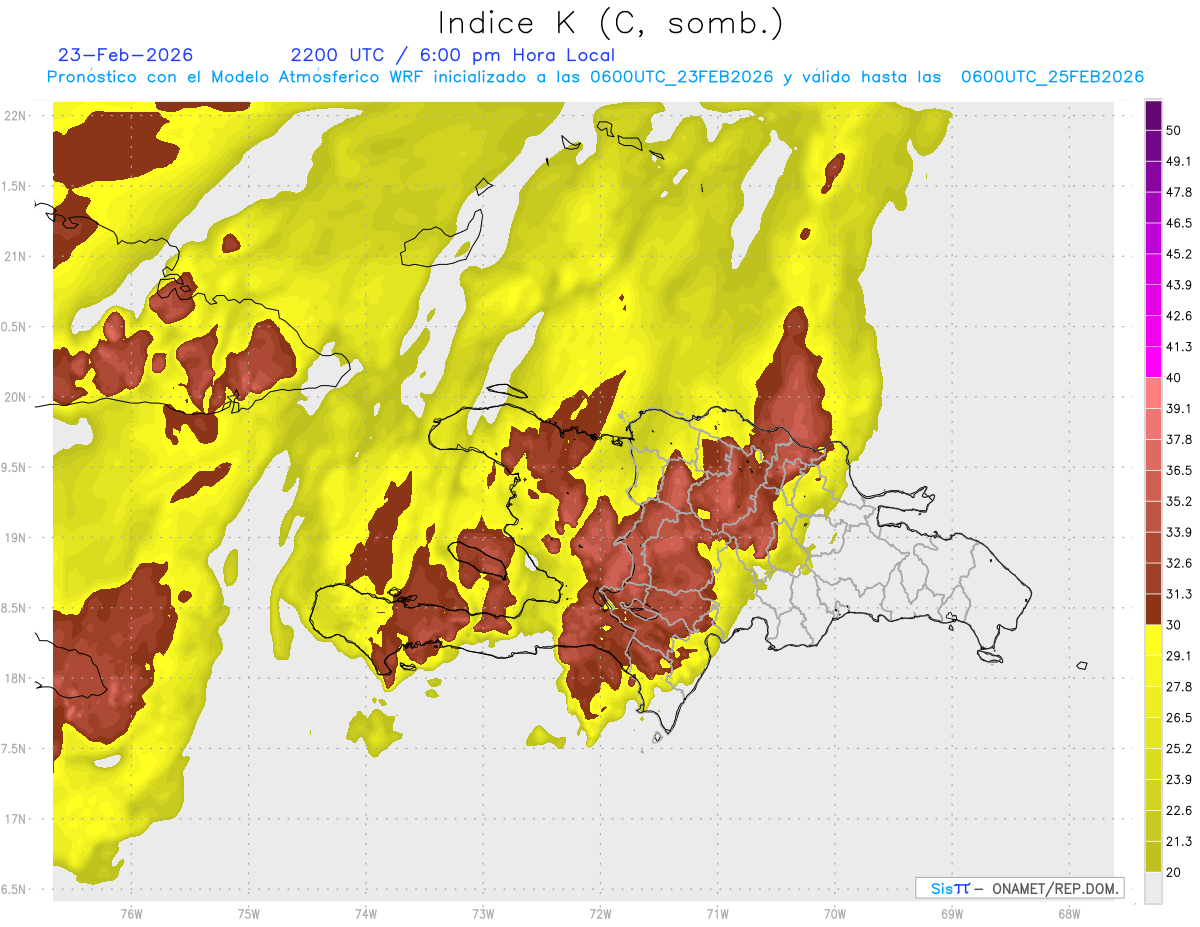This screenshot has width=1200, height=927.
Task: Click the latitude axis label "21N"
Action: click(16, 256)
